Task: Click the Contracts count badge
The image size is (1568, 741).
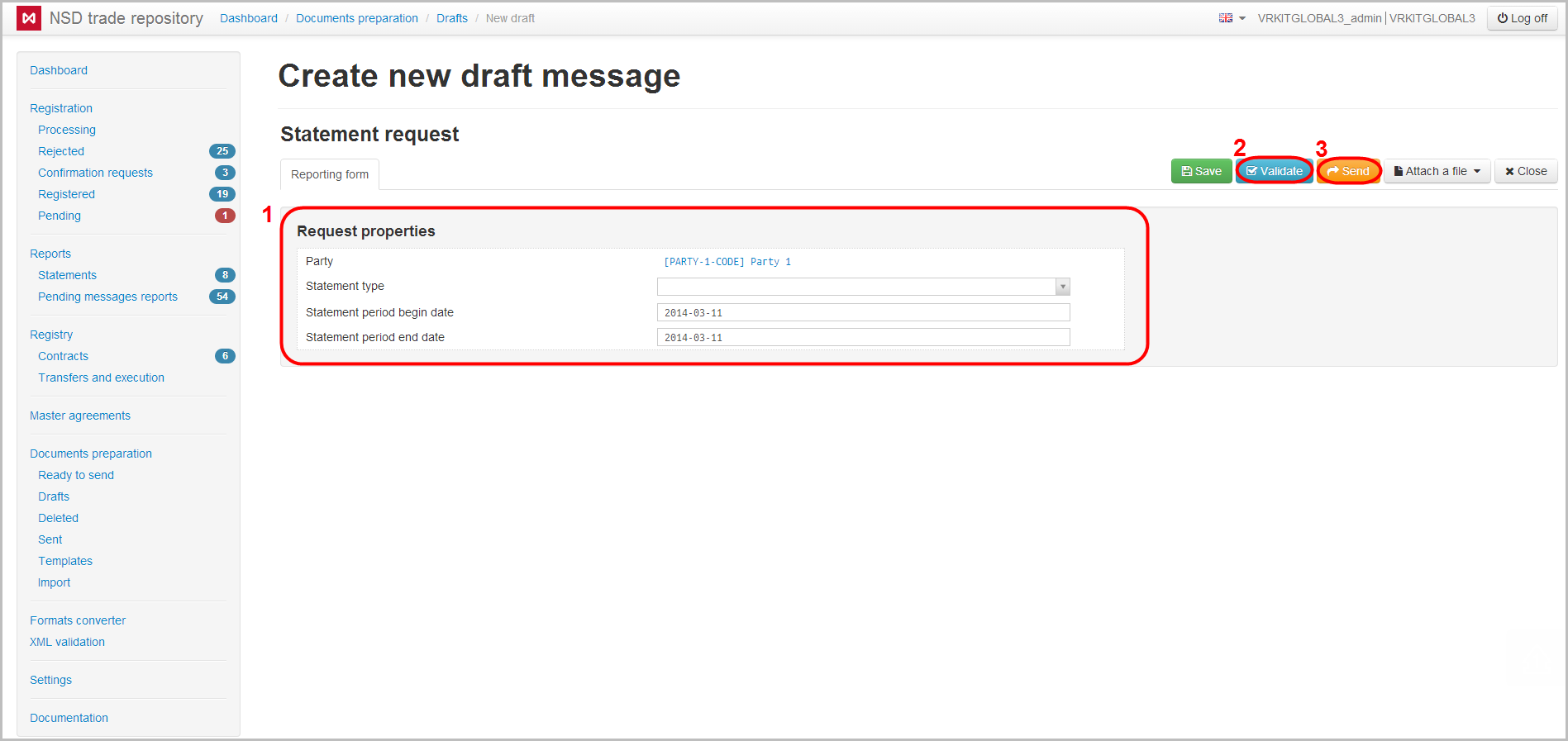Action: [225, 356]
